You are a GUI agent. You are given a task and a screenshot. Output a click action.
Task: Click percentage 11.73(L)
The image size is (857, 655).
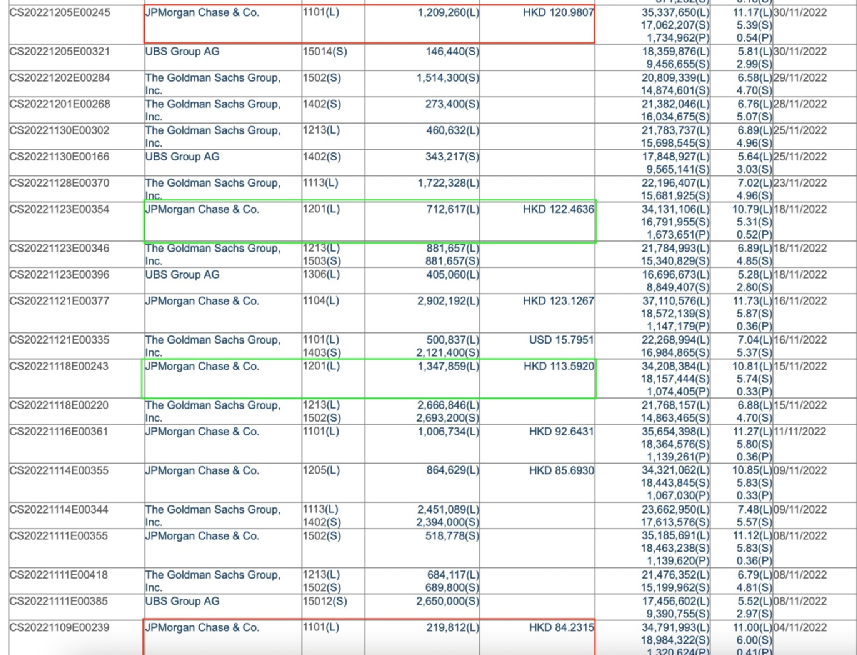pos(753,301)
